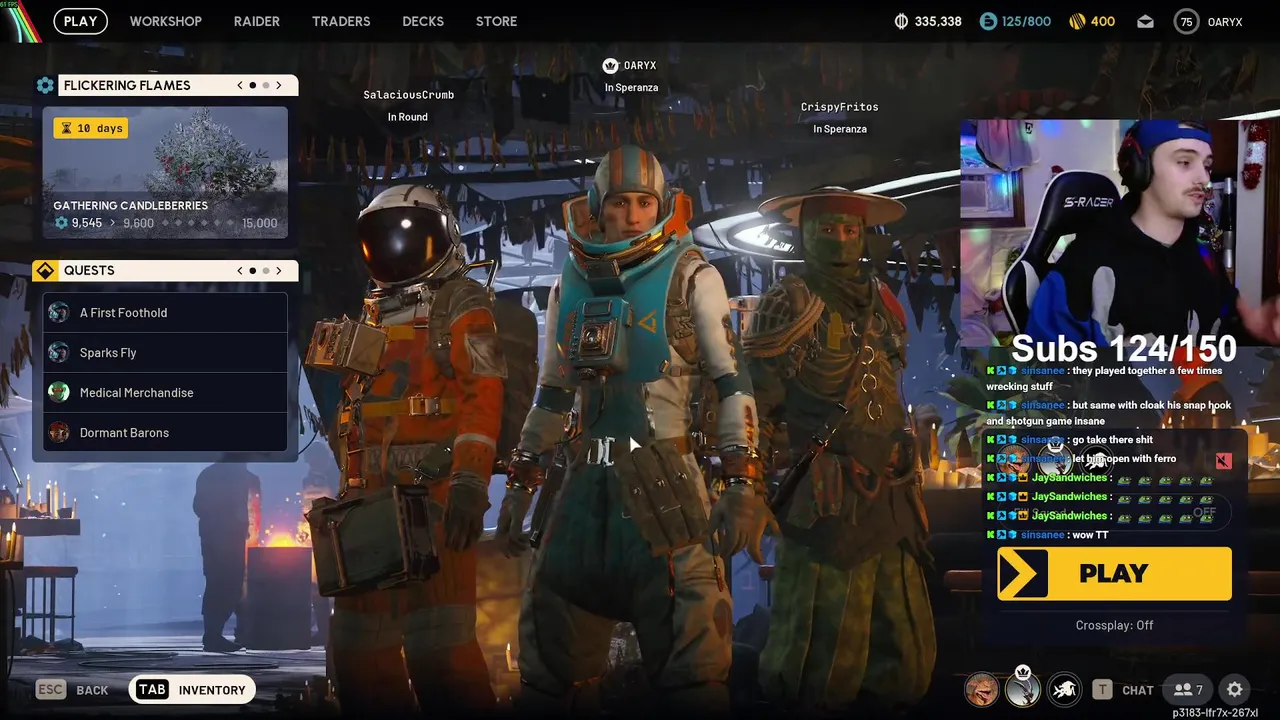Click the 335,338 coin balance
This screenshot has width=1280, height=720.
(938, 21)
